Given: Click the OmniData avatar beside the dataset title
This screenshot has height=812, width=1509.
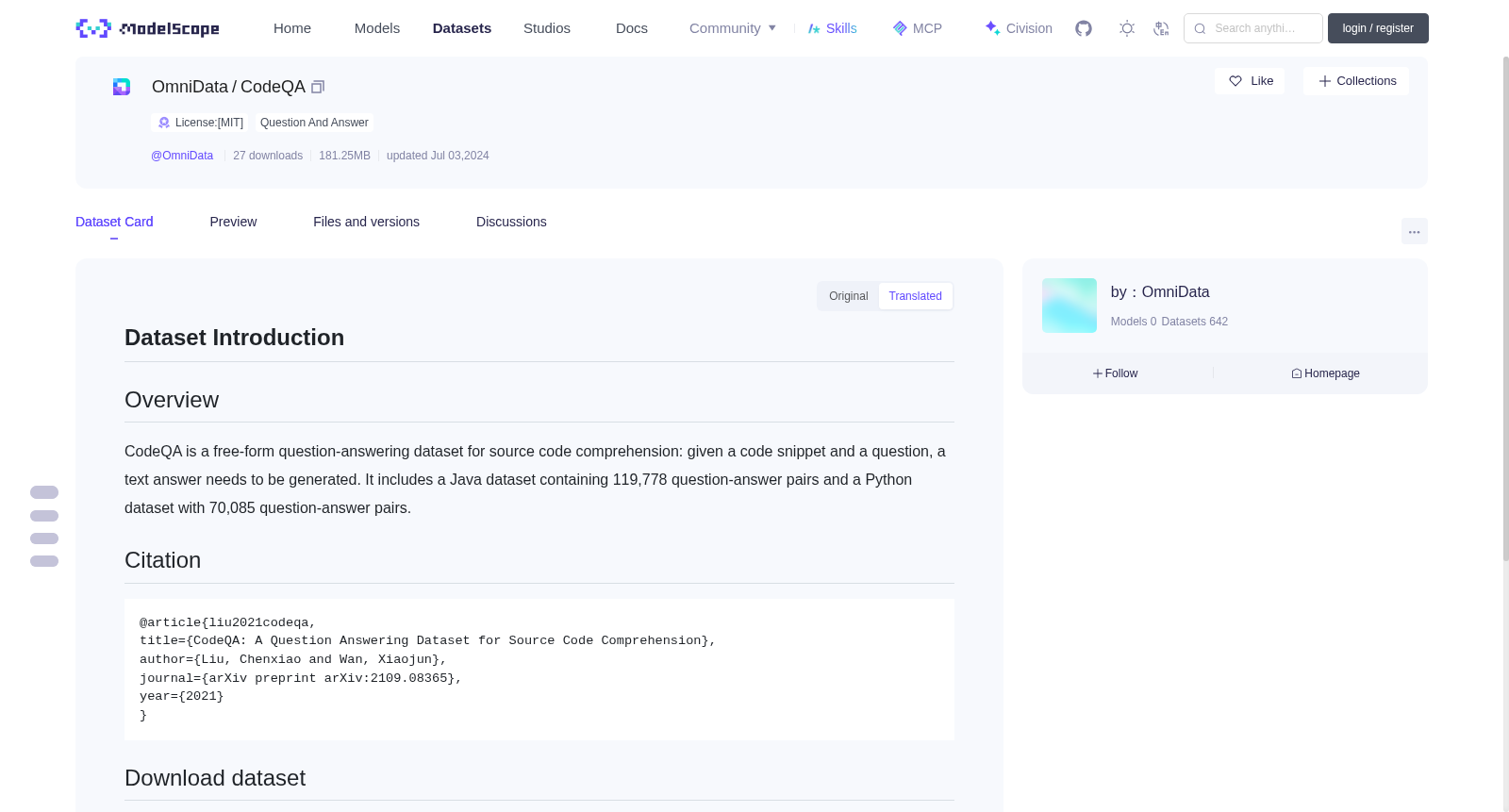Looking at the screenshot, I should pos(122,87).
